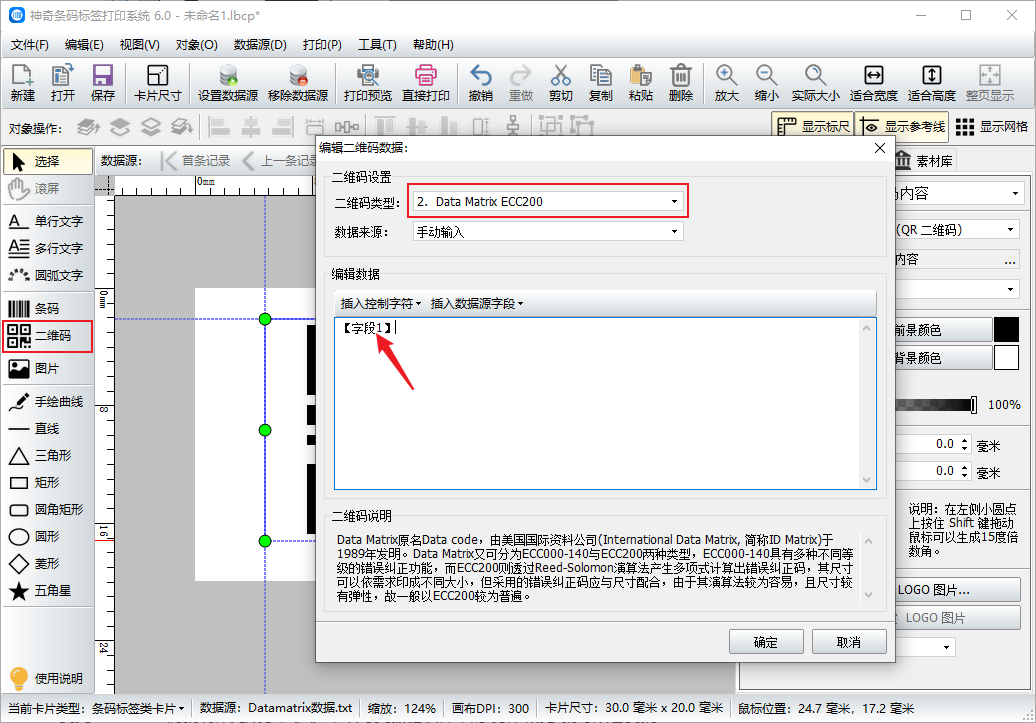Click the black 前景颜色 color swatch
The width and height of the screenshot is (1036, 723).
pyautogui.click(x=1007, y=327)
